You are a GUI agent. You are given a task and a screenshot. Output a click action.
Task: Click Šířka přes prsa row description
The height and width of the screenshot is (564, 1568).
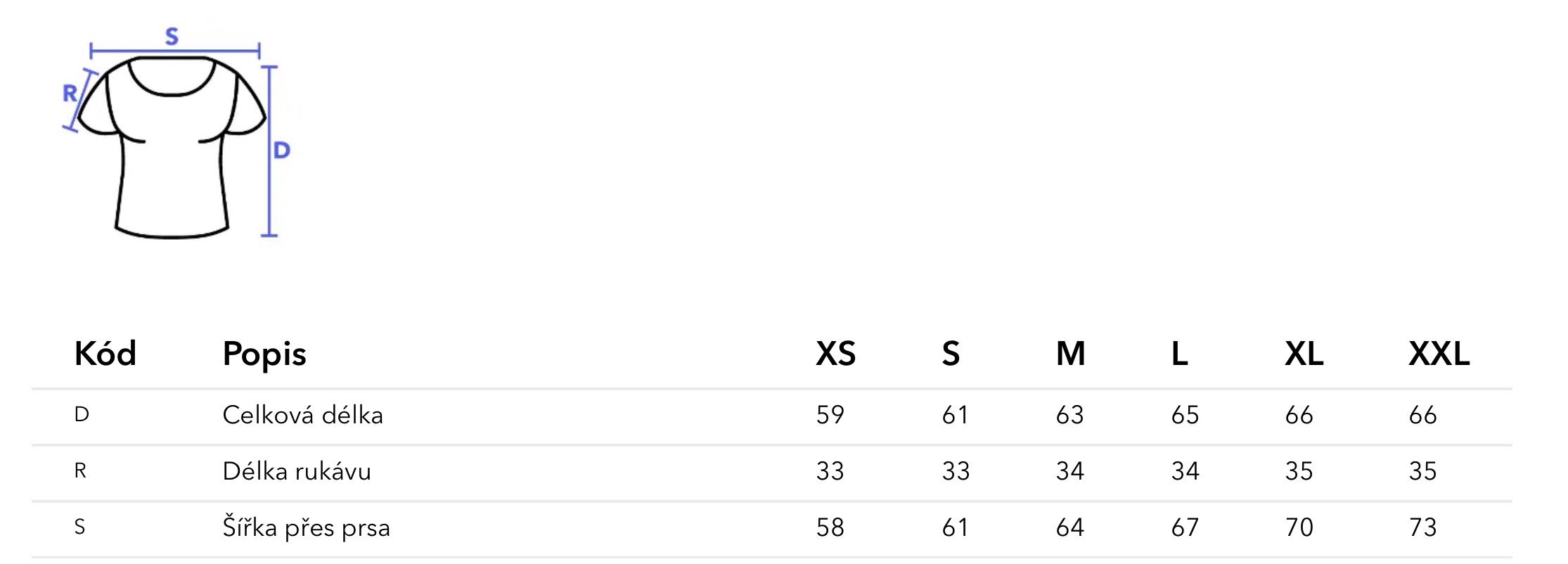(306, 527)
